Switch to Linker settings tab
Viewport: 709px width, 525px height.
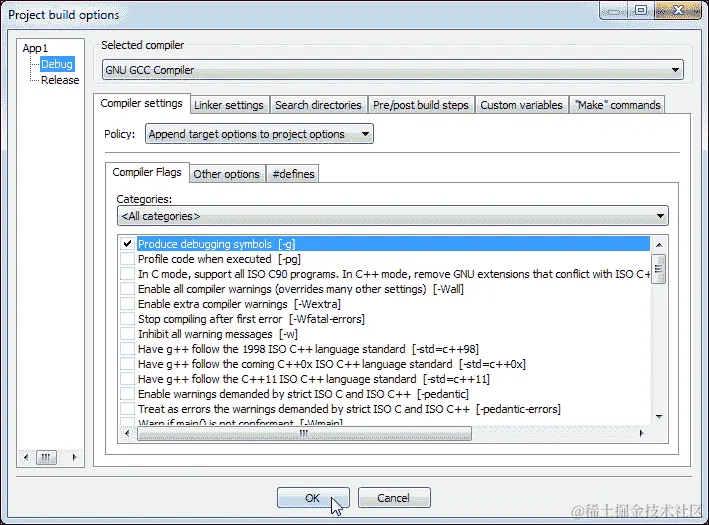[229, 105]
